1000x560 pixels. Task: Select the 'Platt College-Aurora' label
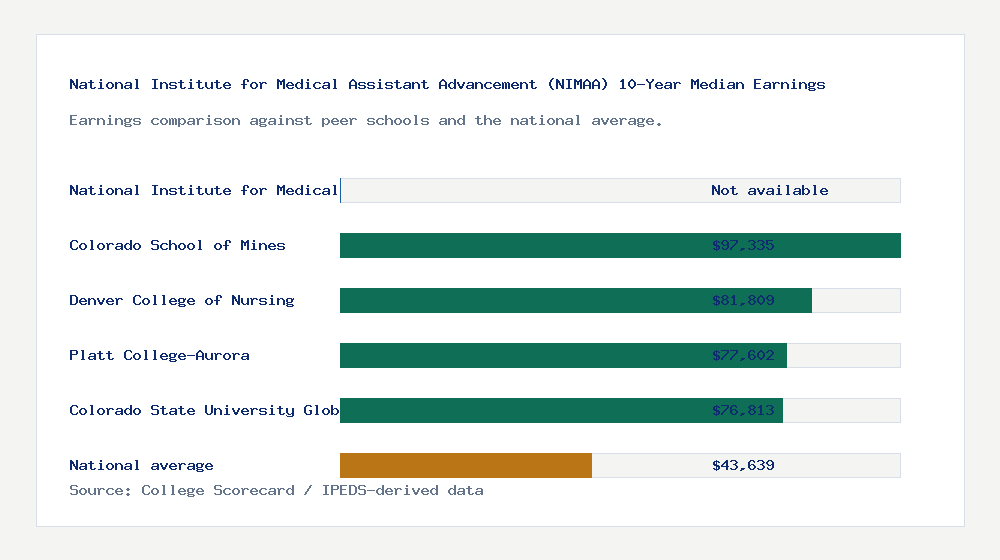click(159, 355)
